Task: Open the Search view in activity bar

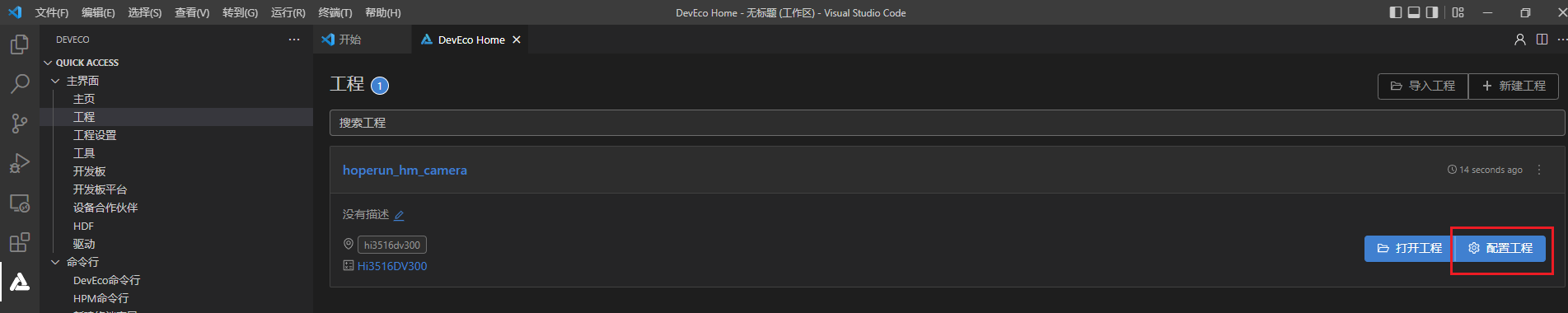Action: click(19, 84)
